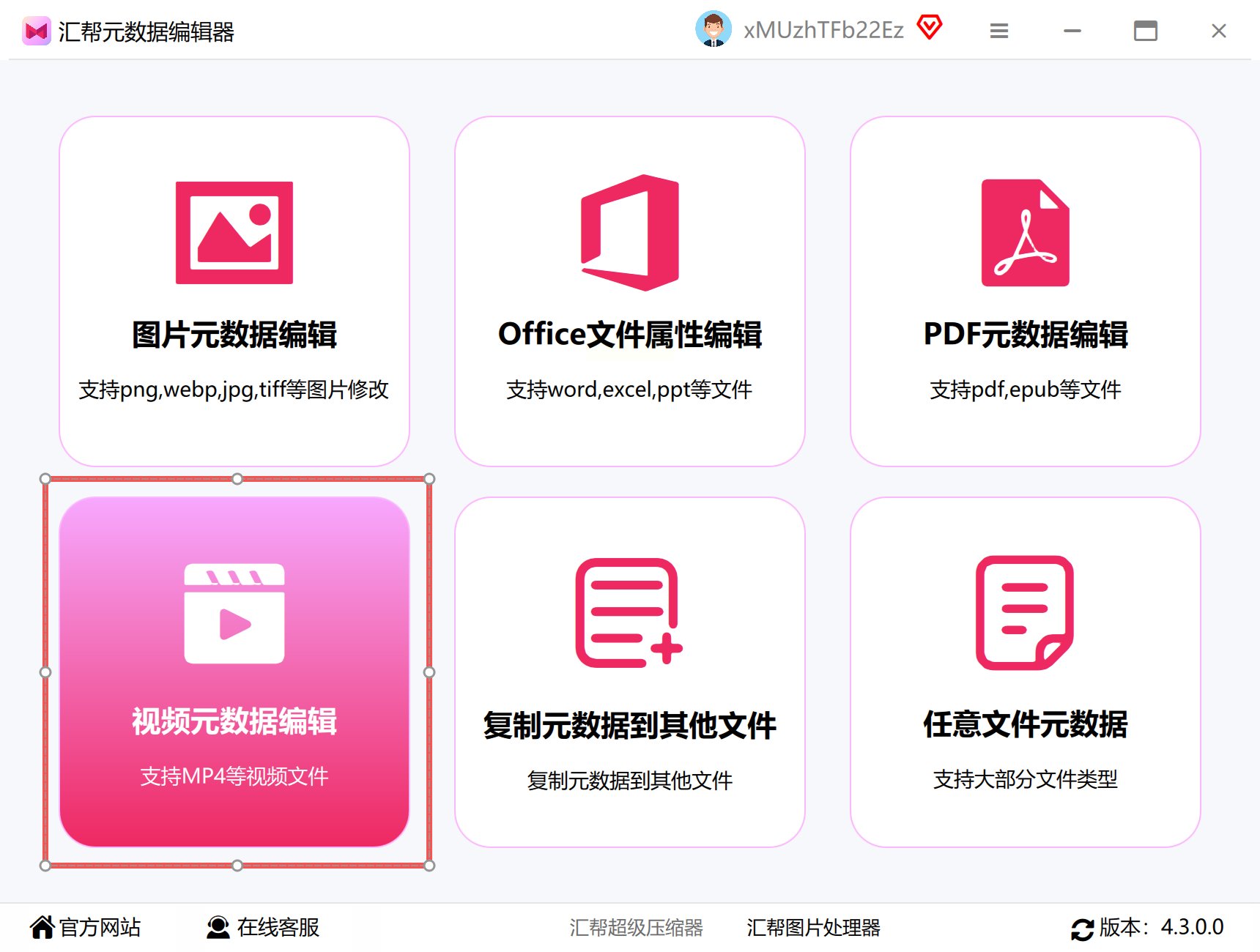Click the Office logo icon
Image resolution: width=1260 pixels, height=952 pixels.
(630, 233)
